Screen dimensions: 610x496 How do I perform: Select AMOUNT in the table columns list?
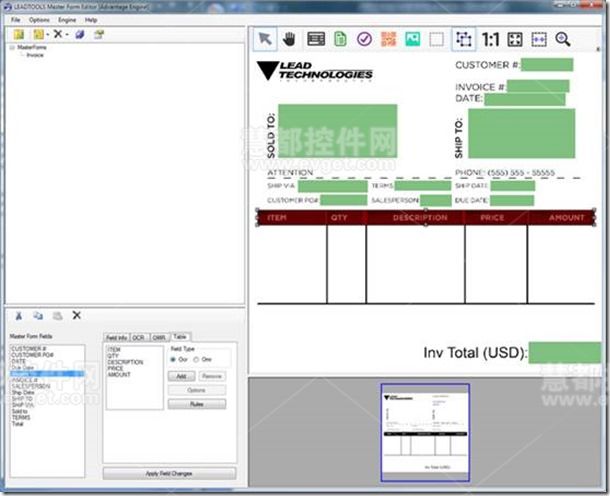(x=119, y=375)
